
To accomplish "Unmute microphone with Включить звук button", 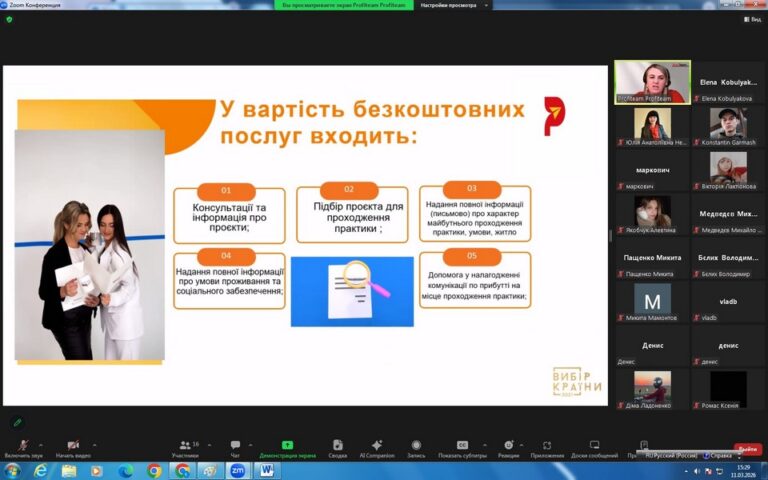I will tap(22, 447).
